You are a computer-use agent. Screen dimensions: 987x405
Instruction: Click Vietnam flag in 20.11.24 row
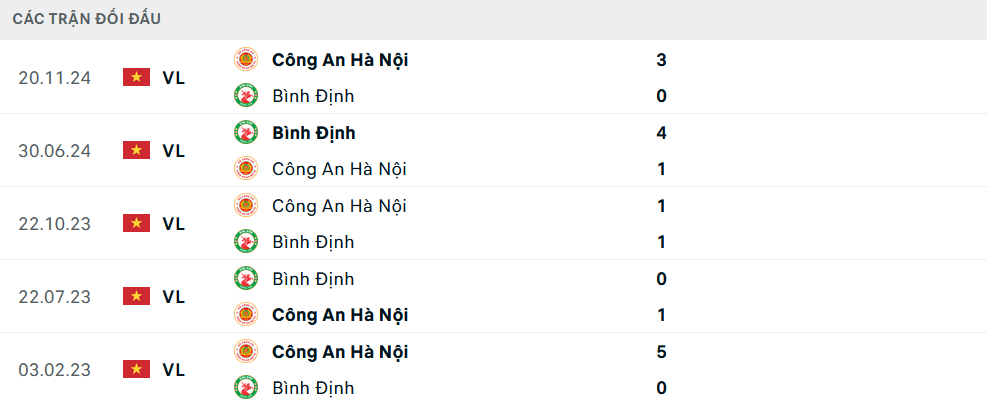pos(137,77)
